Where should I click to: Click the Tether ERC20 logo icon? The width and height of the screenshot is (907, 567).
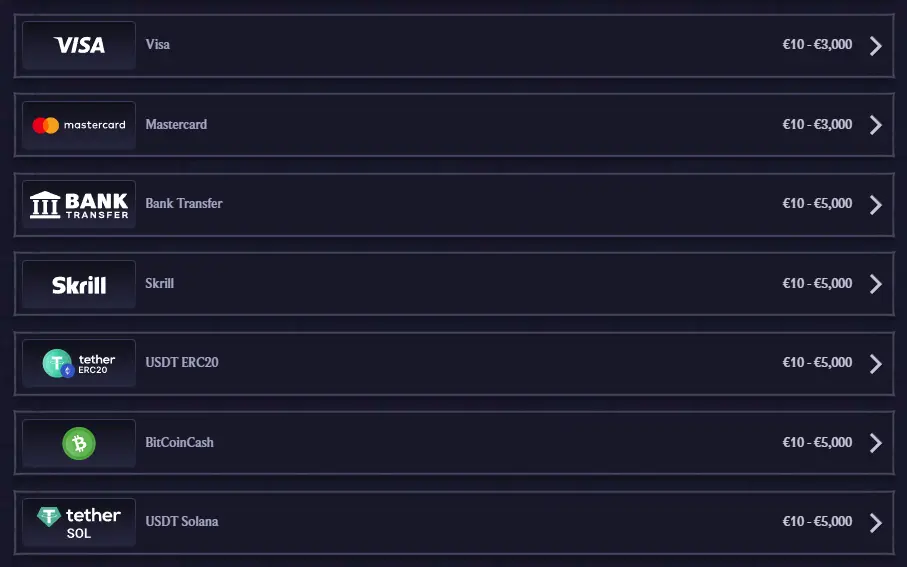79,363
